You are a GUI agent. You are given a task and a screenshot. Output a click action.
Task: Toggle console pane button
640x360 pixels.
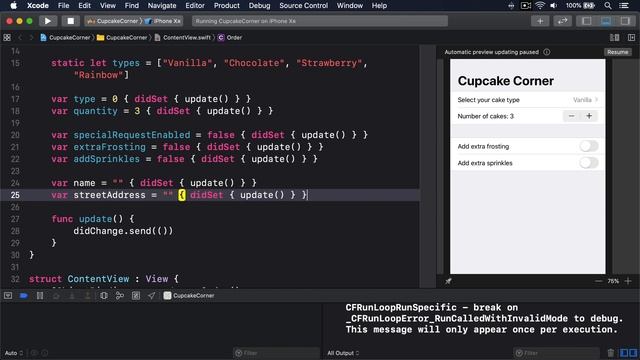(x=633, y=353)
